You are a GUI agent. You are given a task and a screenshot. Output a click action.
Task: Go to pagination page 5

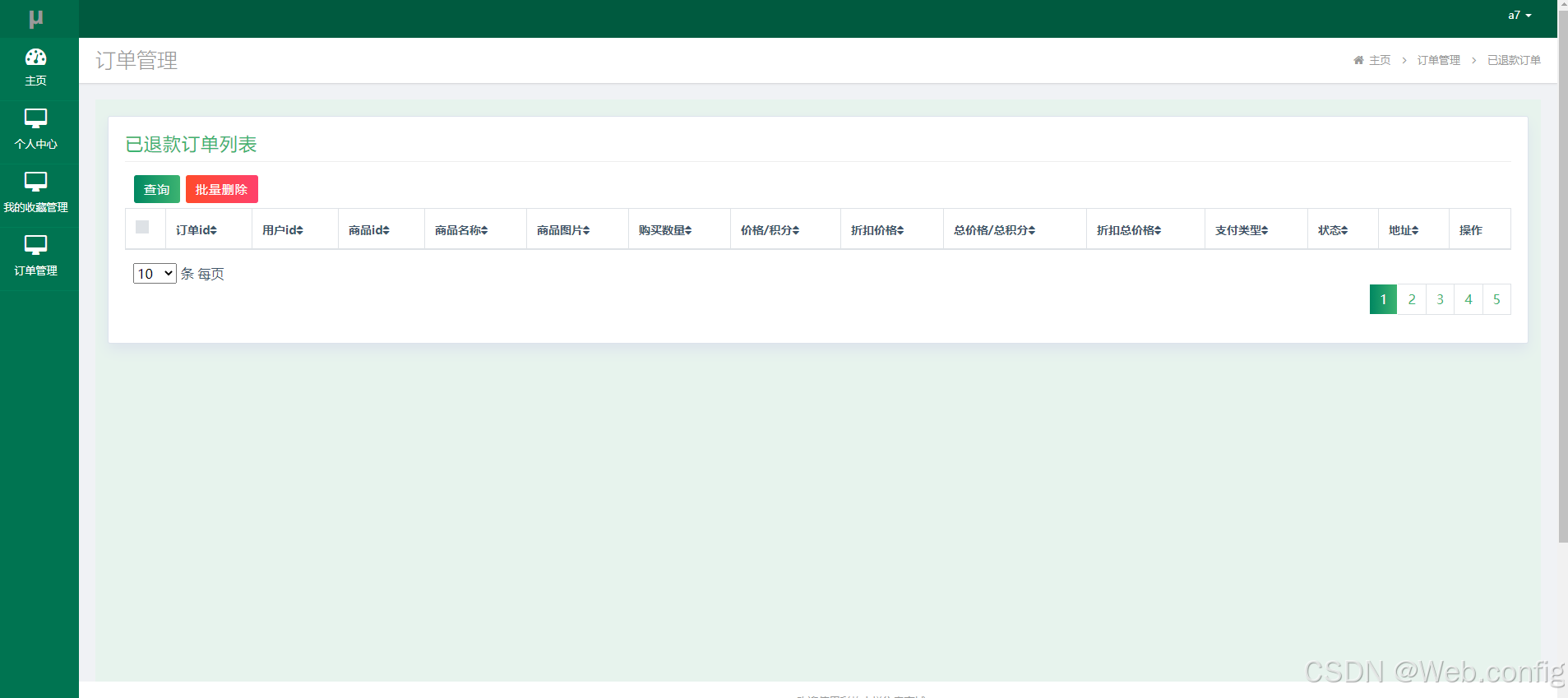[x=1496, y=299]
